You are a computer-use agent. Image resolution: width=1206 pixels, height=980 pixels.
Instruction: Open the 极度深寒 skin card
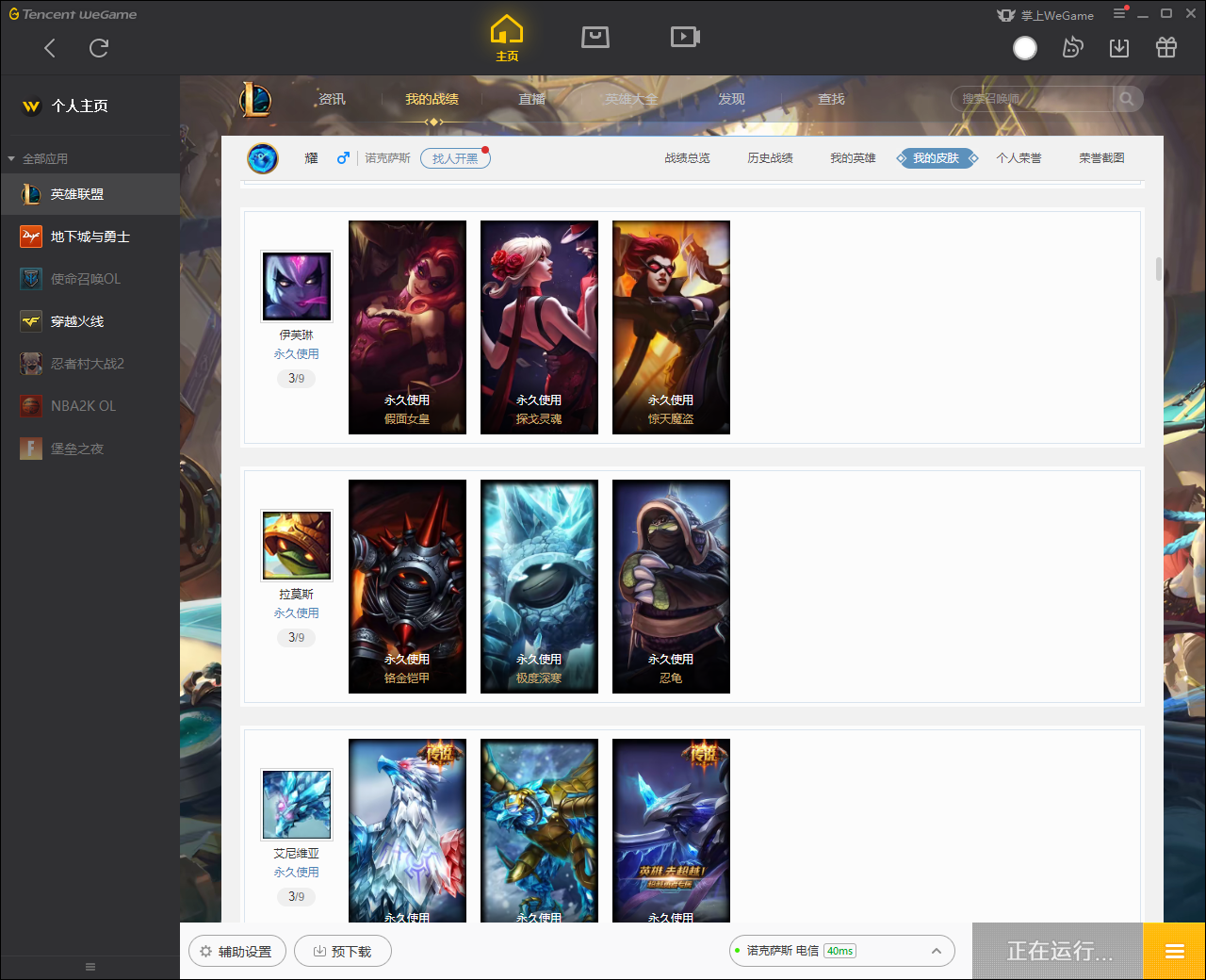click(539, 586)
